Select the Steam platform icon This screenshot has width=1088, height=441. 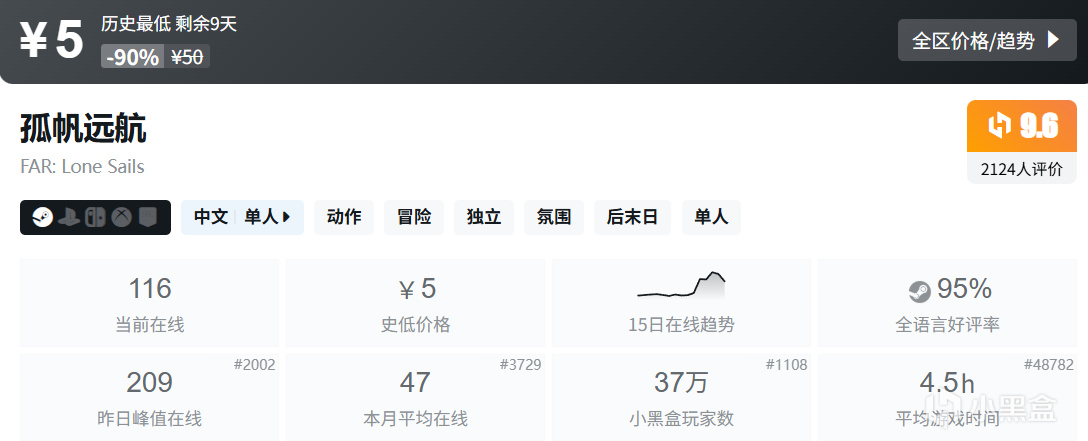tap(42, 218)
